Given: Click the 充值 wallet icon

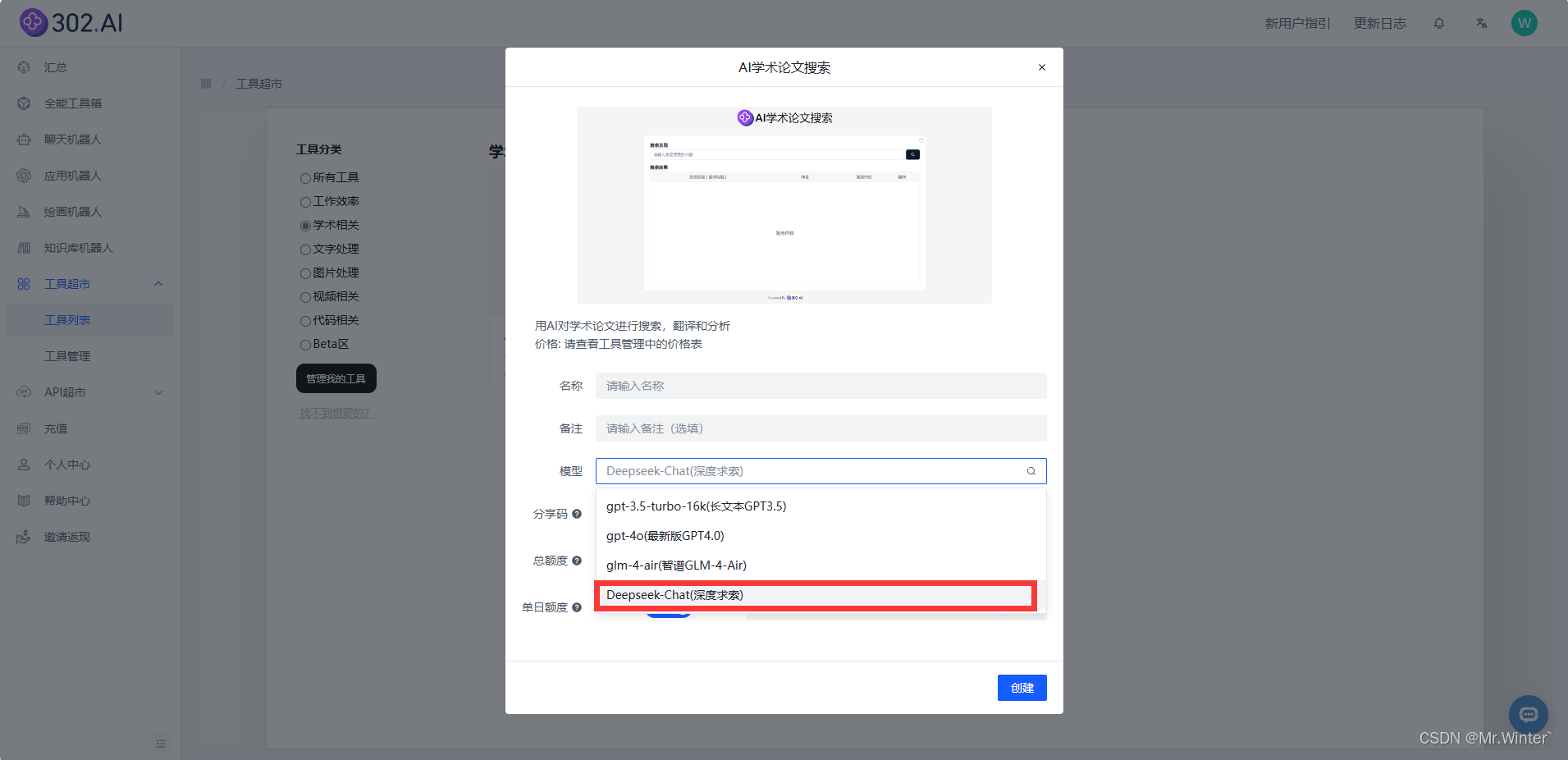Looking at the screenshot, I should point(24,428).
